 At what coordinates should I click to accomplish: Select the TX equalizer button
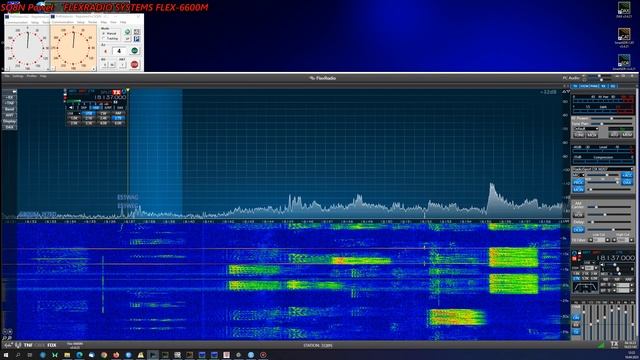point(576,332)
